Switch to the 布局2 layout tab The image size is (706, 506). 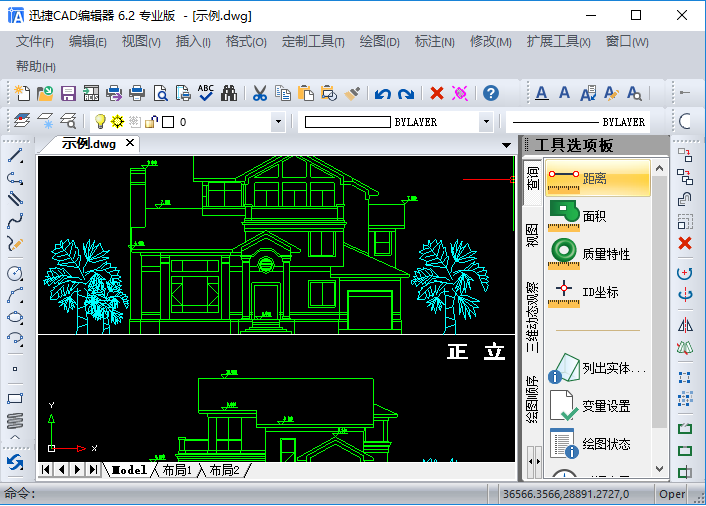[224, 470]
